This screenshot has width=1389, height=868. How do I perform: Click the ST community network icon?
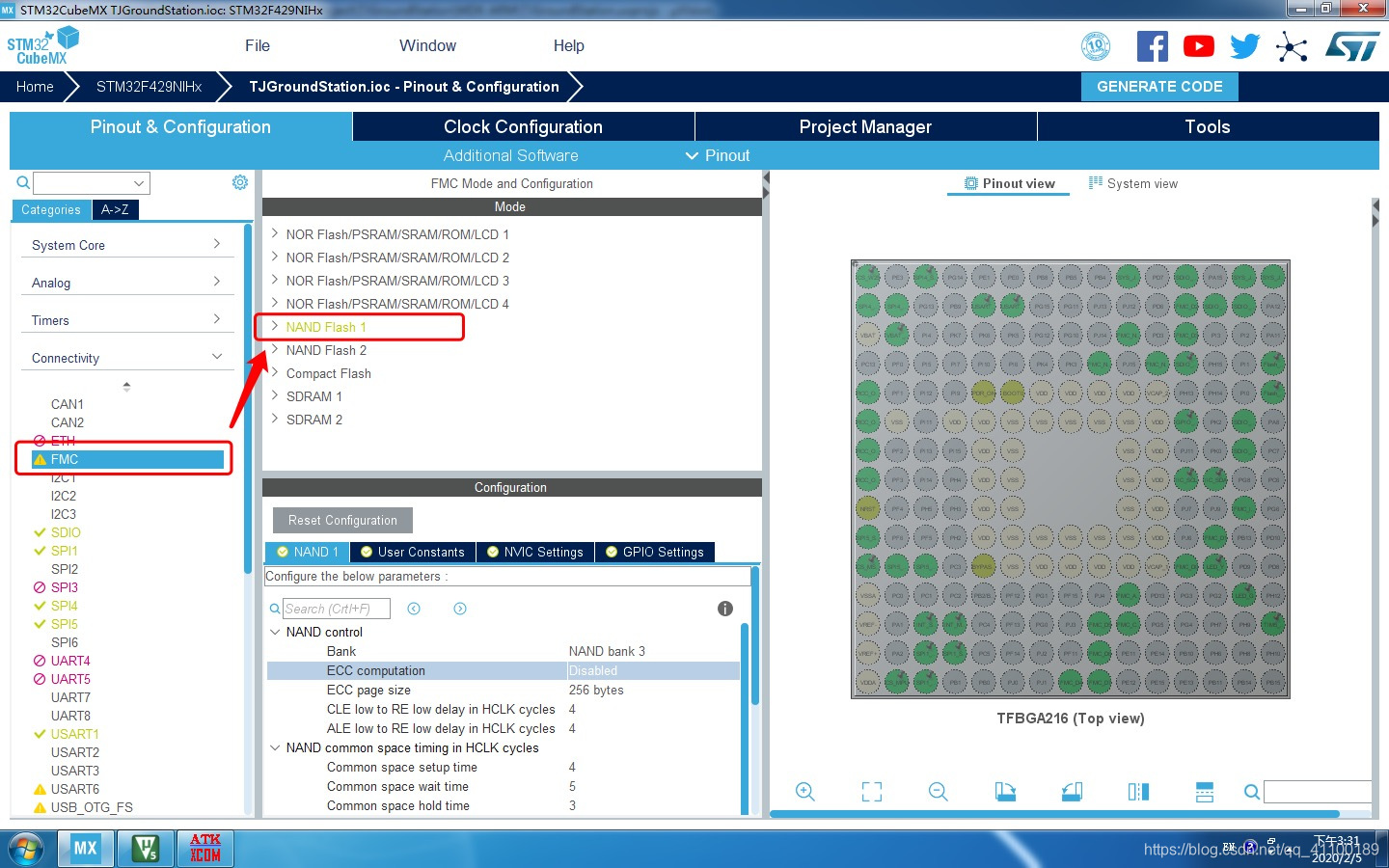1292,46
